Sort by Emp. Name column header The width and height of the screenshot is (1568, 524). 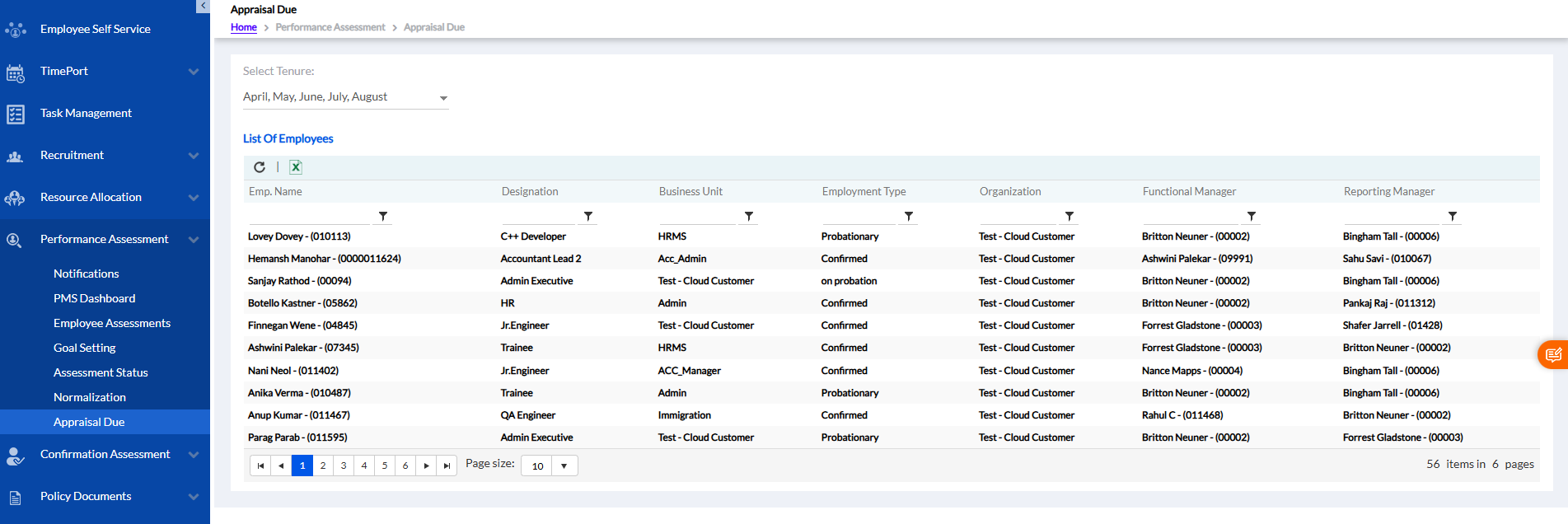pos(275,191)
